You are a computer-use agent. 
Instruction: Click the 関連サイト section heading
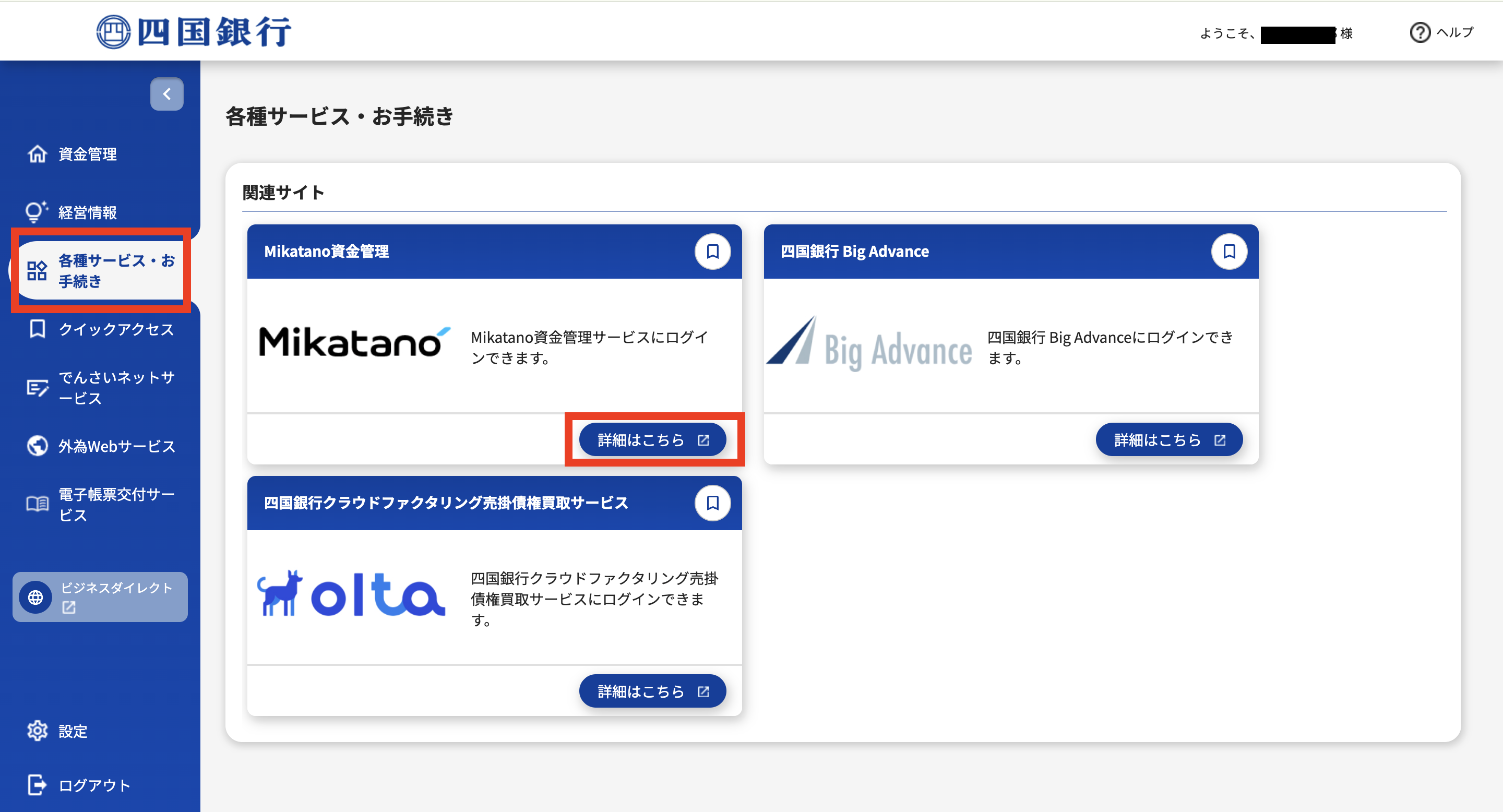pyautogui.click(x=283, y=193)
